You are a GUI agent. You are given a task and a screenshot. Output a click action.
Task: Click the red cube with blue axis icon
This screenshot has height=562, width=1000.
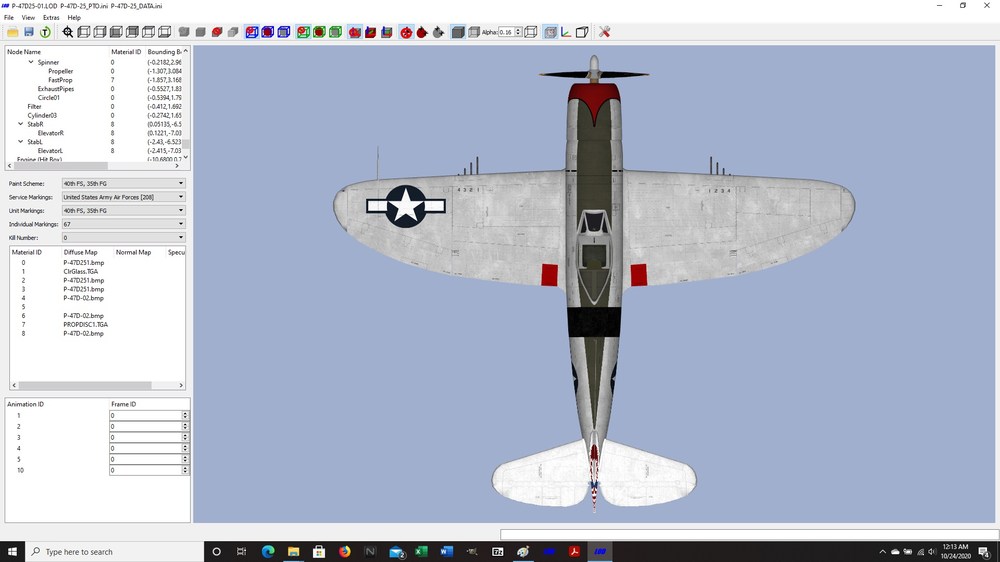(x=371, y=32)
